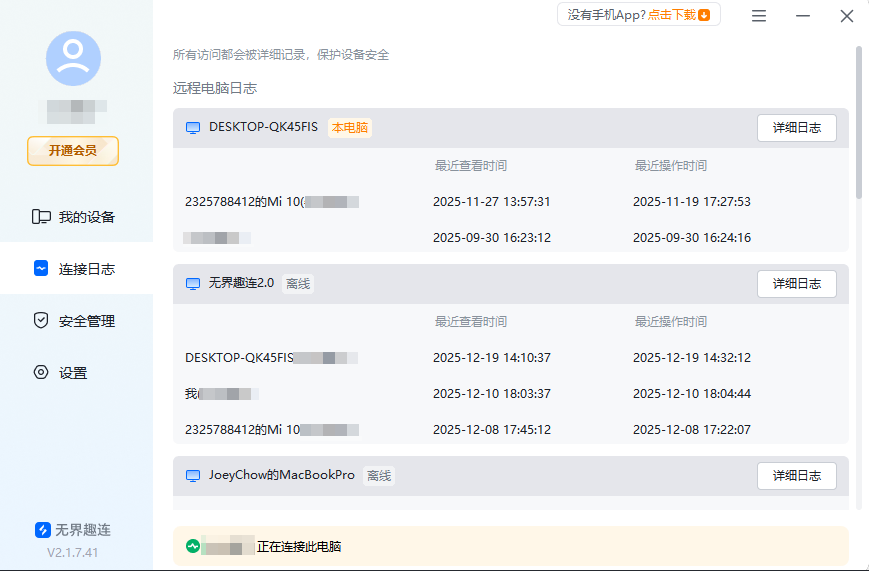This screenshot has height=571, width=869.
Task: Click the green connection status icon
Action: pyautogui.click(x=193, y=547)
